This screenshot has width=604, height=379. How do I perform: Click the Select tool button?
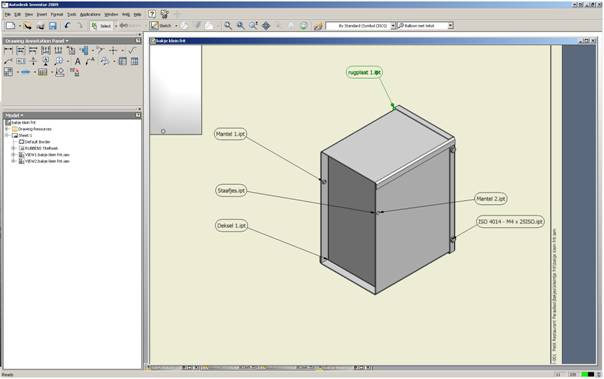click(102, 26)
